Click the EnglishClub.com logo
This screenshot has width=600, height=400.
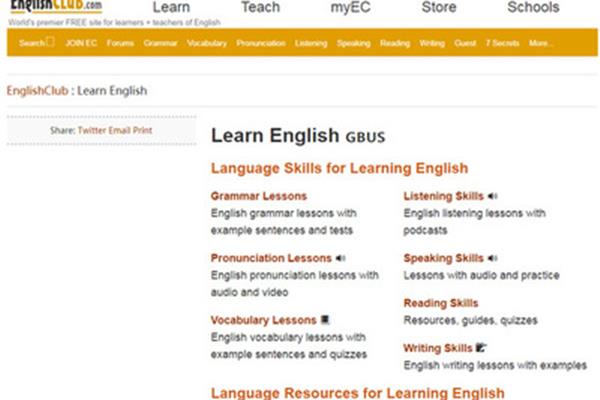(56, 6)
